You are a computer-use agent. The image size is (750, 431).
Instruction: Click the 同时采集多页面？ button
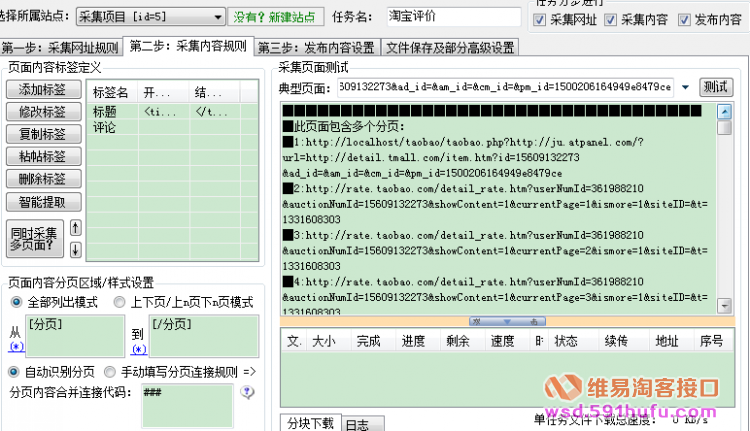[34, 239]
